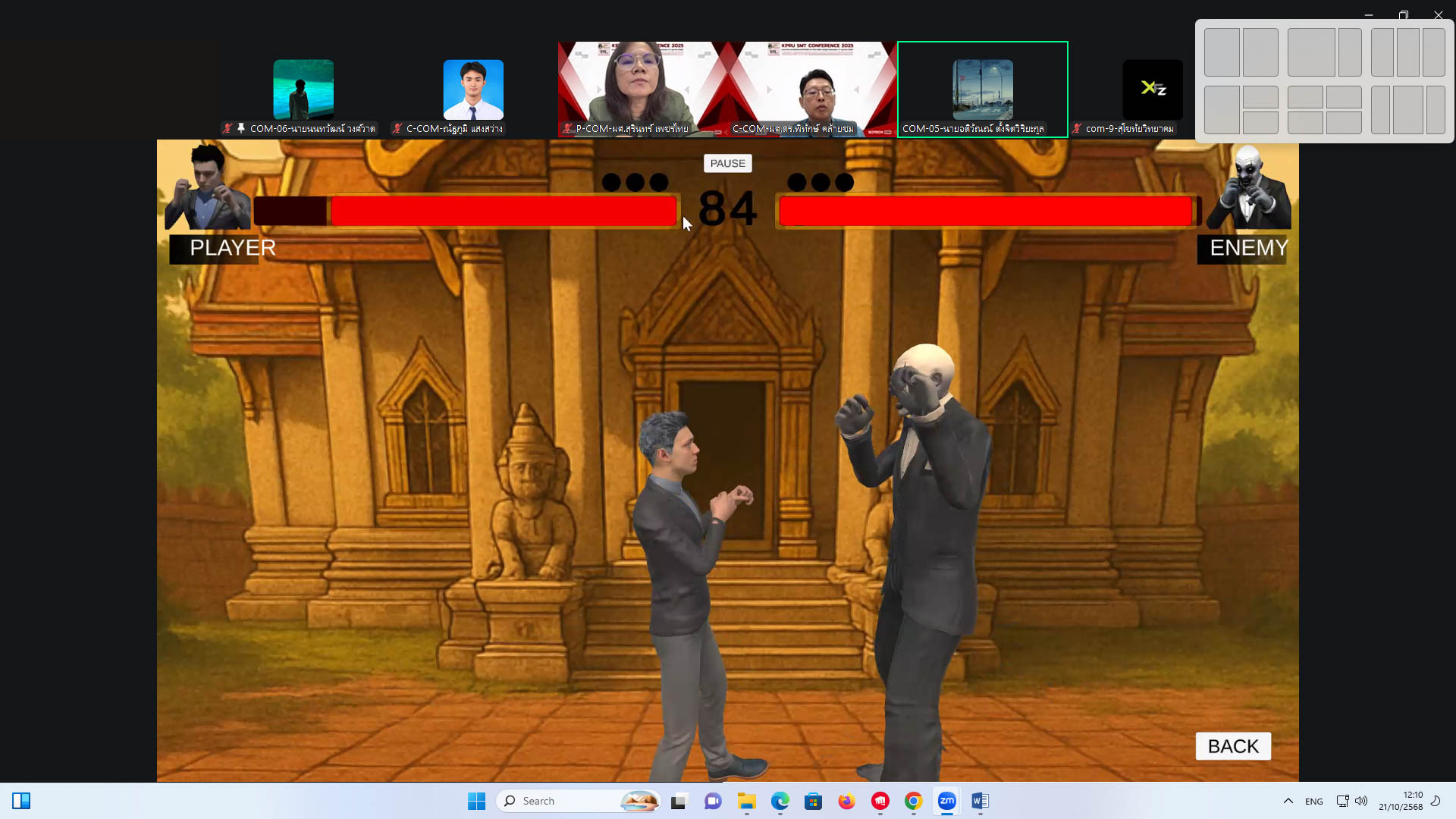This screenshot has width=1456, height=819.
Task: Open the Widgets panel icon
Action: [21, 801]
